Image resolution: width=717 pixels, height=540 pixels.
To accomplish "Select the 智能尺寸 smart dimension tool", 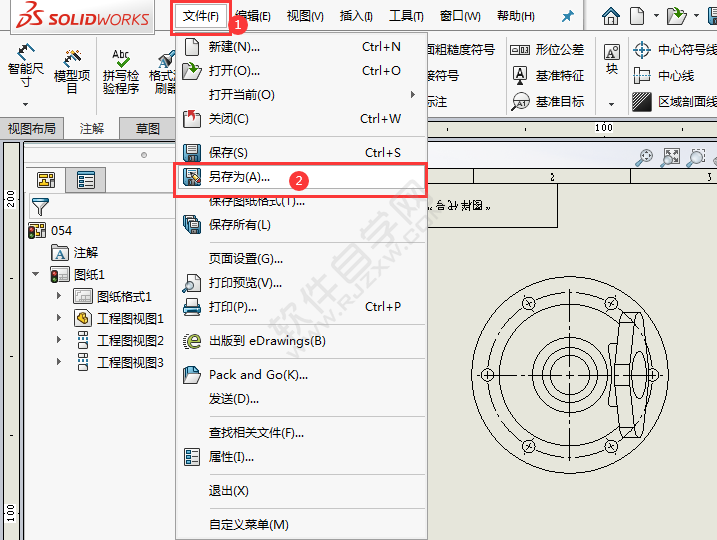I will pyautogui.click(x=26, y=65).
